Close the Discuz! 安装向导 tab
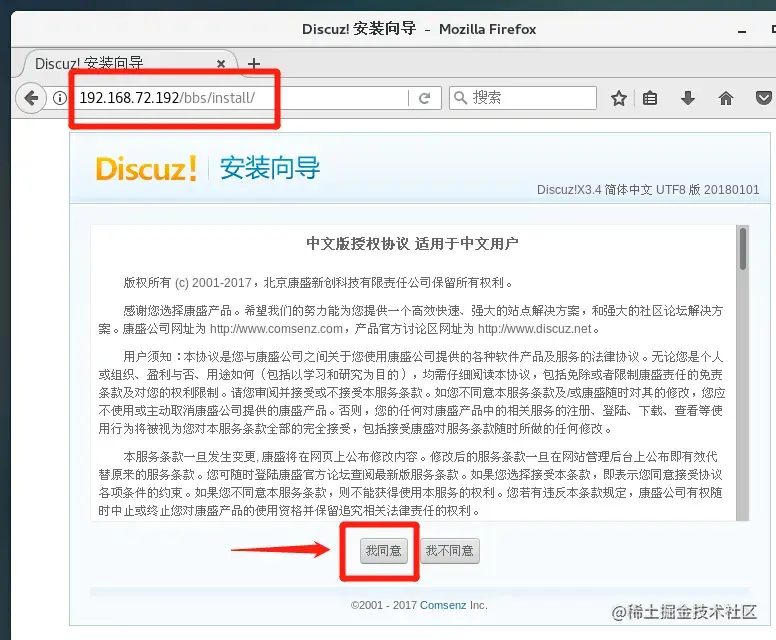This screenshot has width=776, height=640. pyautogui.click(x=221, y=63)
